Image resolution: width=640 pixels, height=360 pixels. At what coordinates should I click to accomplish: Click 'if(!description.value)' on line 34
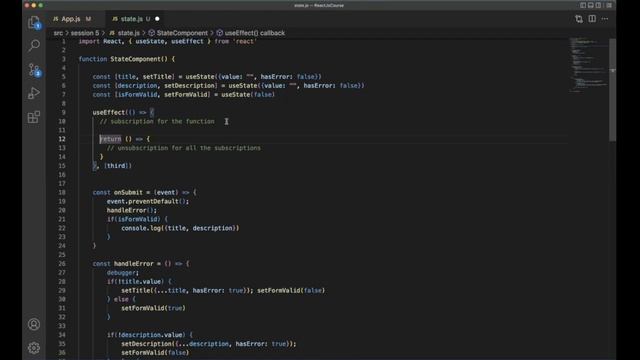[146, 335]
